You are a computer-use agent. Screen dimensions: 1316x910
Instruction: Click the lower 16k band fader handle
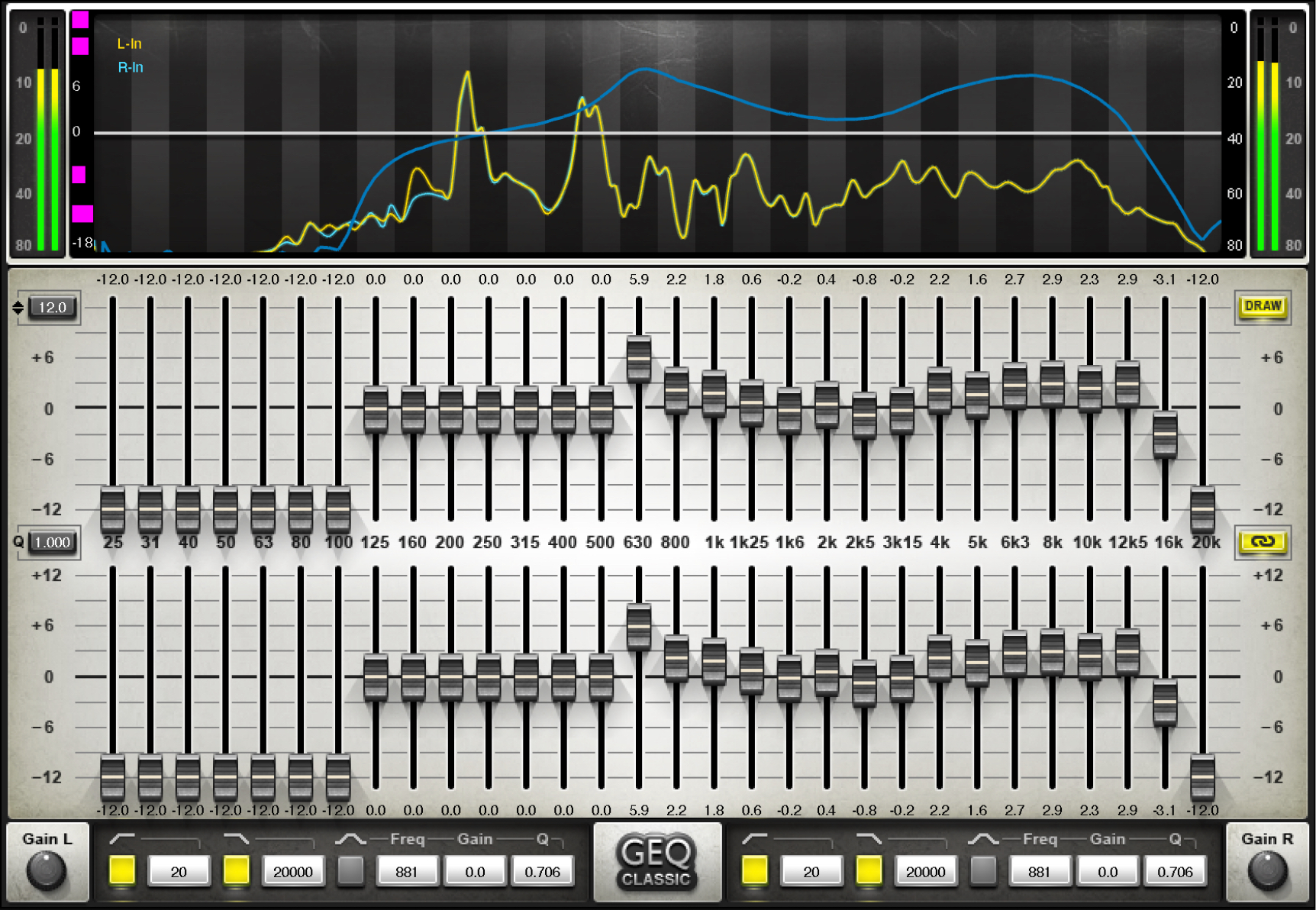tap(1165, 702)
